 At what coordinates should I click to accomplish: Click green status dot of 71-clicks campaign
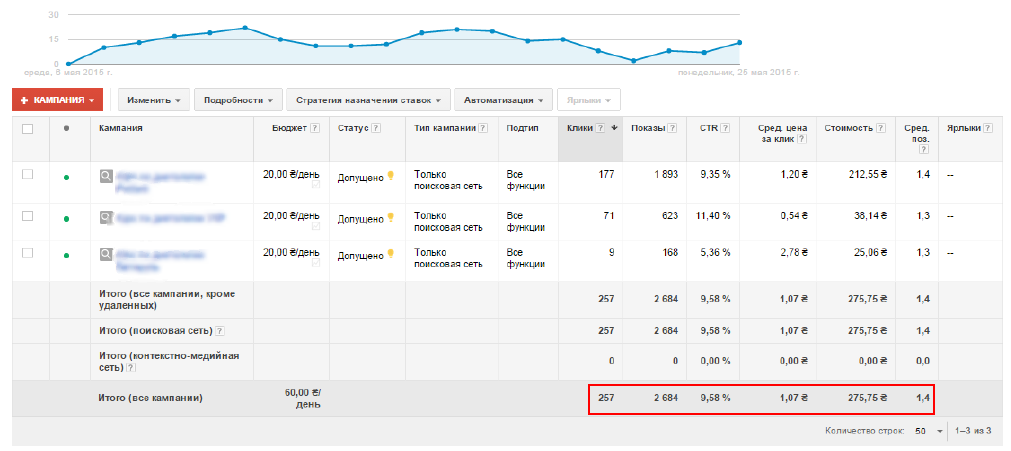(x=66, y=218)
